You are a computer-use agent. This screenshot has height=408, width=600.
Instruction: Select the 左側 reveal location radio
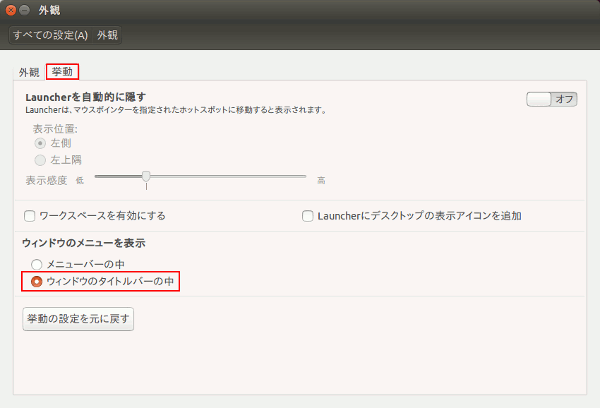click(x=40, y=143)
